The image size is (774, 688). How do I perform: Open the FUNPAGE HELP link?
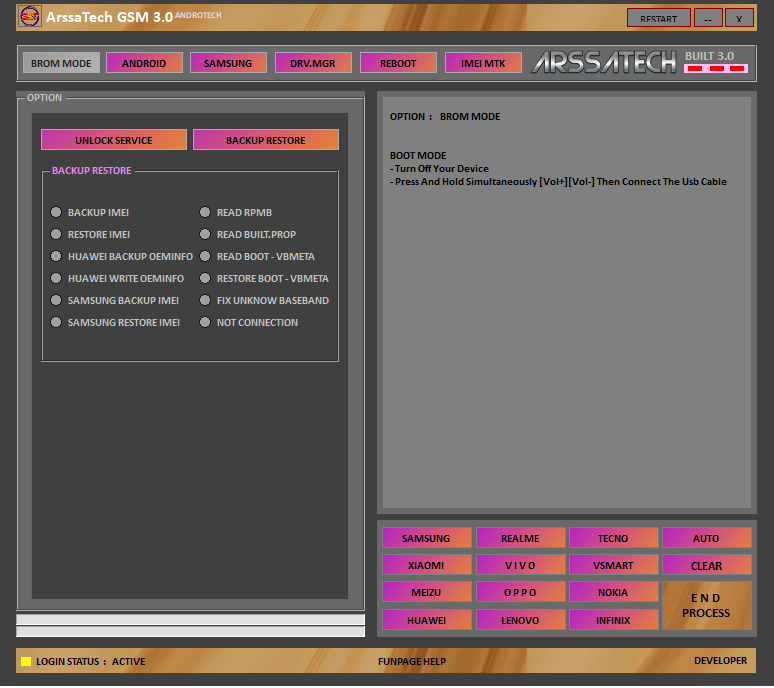[412, 661]
